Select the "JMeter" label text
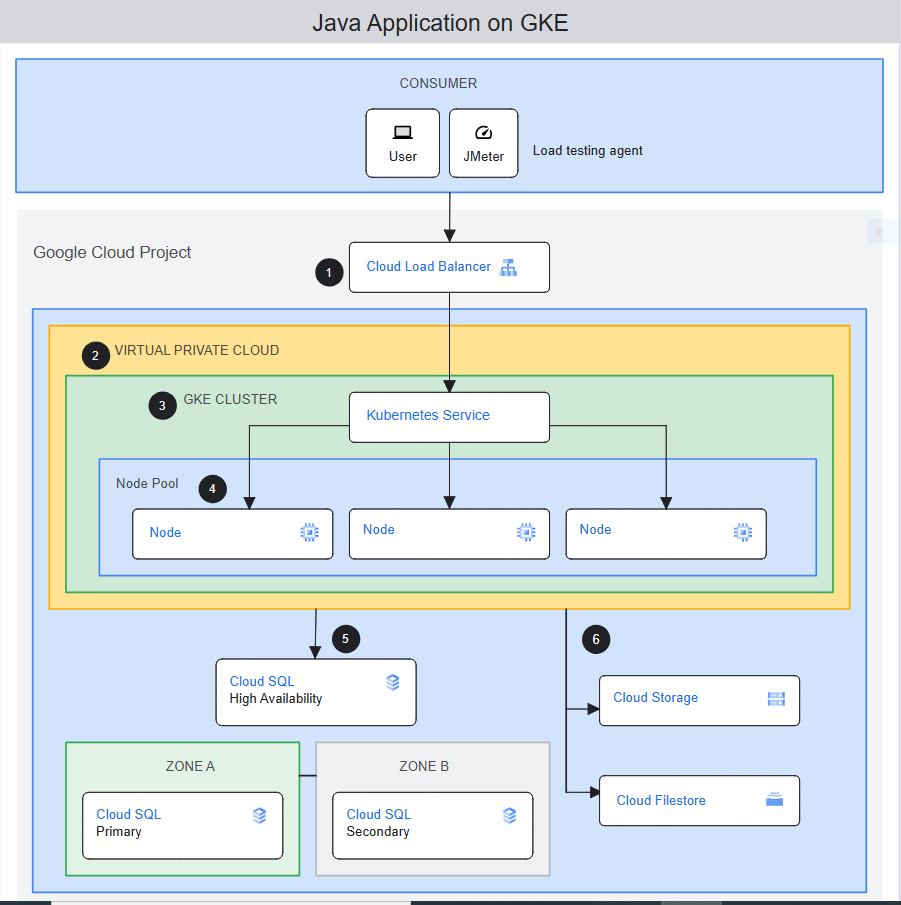Screen dimensions: 901x905 coord(483,156)
